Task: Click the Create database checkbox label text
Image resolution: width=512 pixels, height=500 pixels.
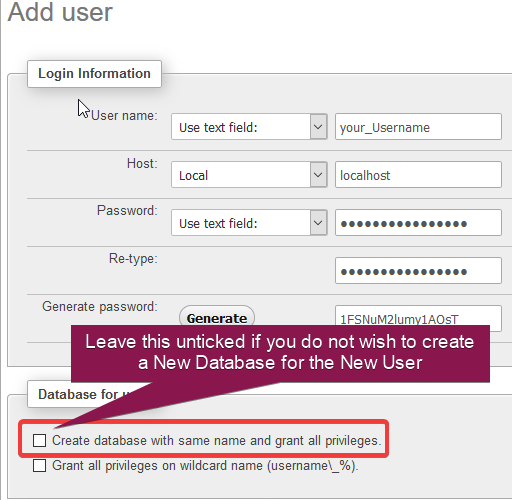Action: point(217,441)
